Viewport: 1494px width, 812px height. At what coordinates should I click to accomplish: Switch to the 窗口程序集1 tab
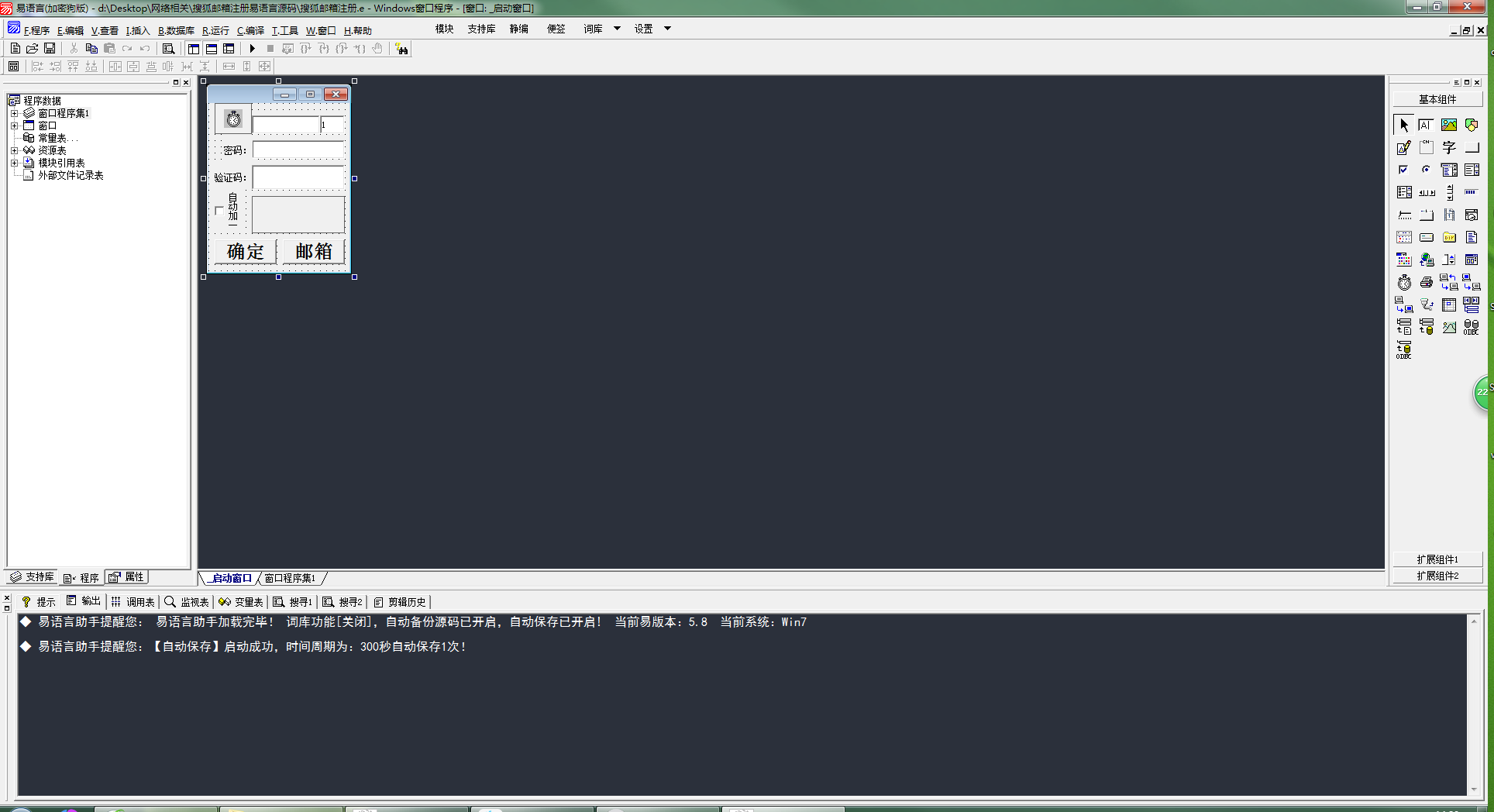tap(290, 578)
